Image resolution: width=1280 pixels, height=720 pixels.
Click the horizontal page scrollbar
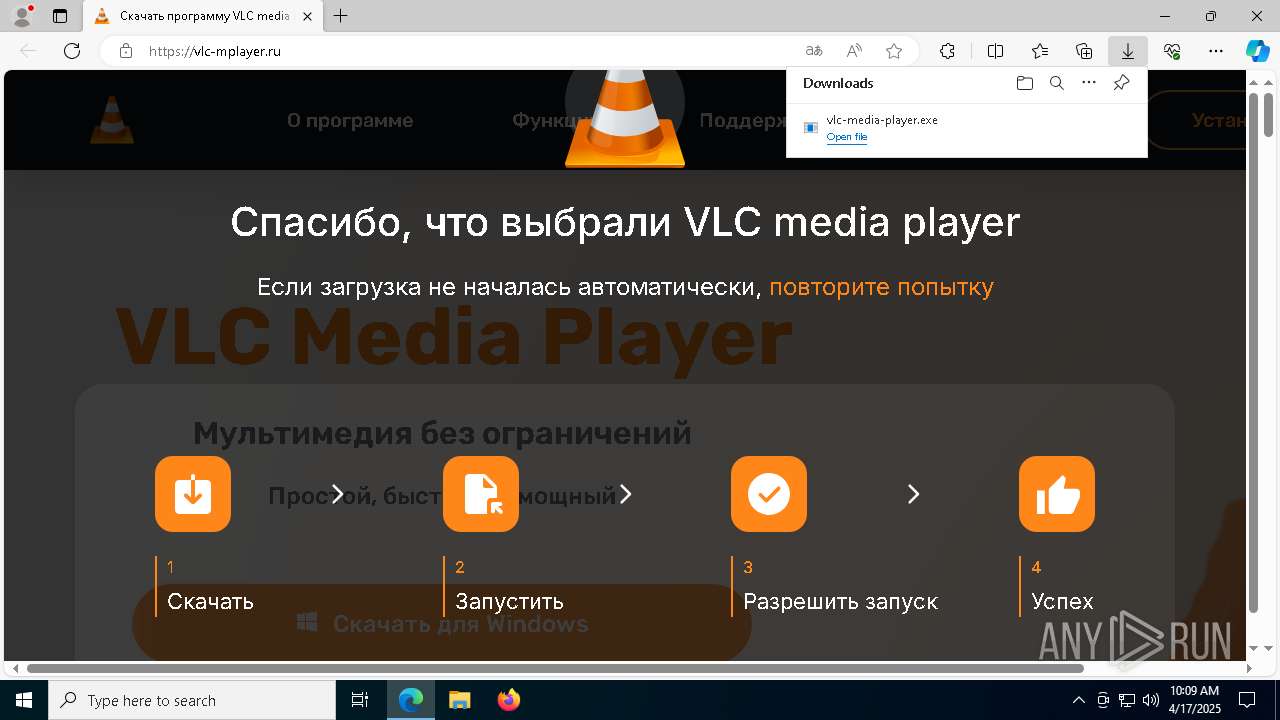tap(555, 668)
